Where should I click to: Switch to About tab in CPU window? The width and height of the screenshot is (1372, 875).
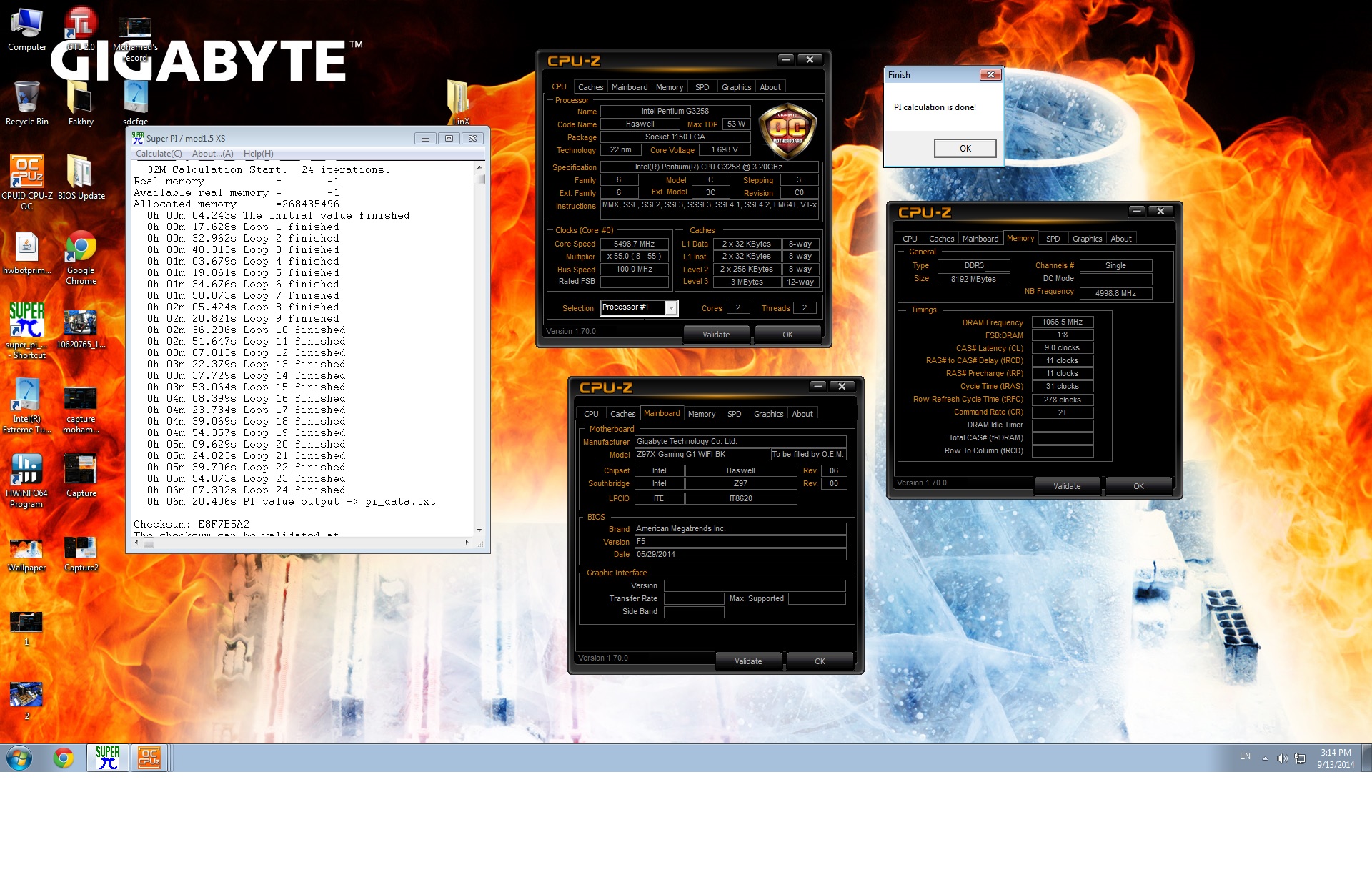point(770,87)
